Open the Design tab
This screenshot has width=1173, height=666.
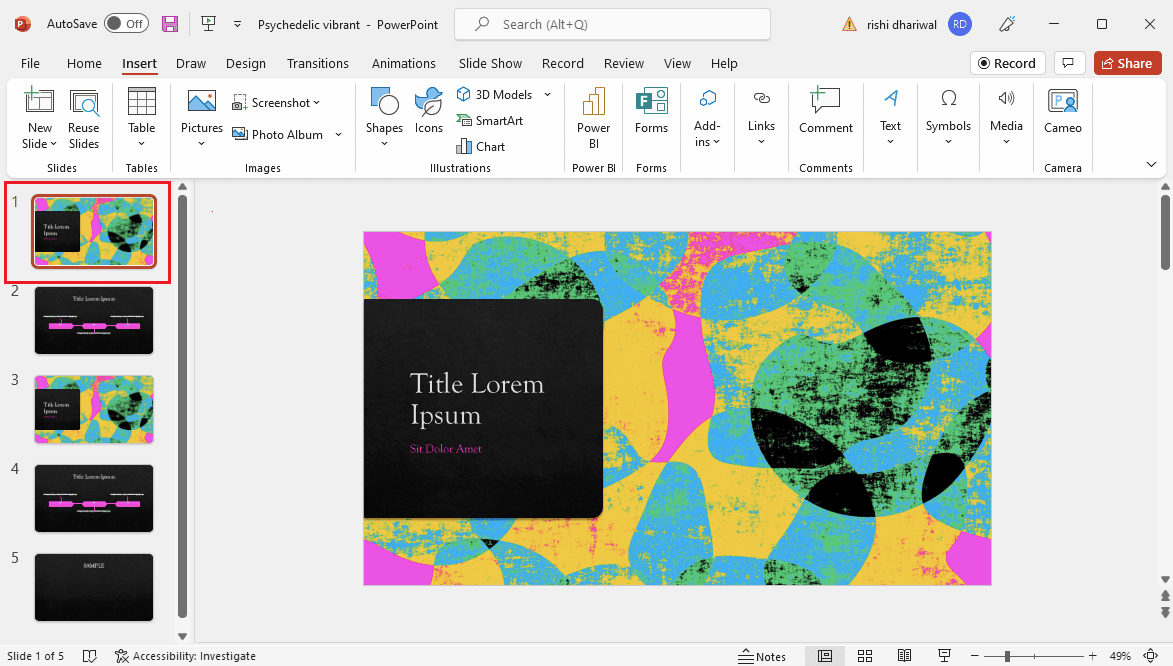245,64
